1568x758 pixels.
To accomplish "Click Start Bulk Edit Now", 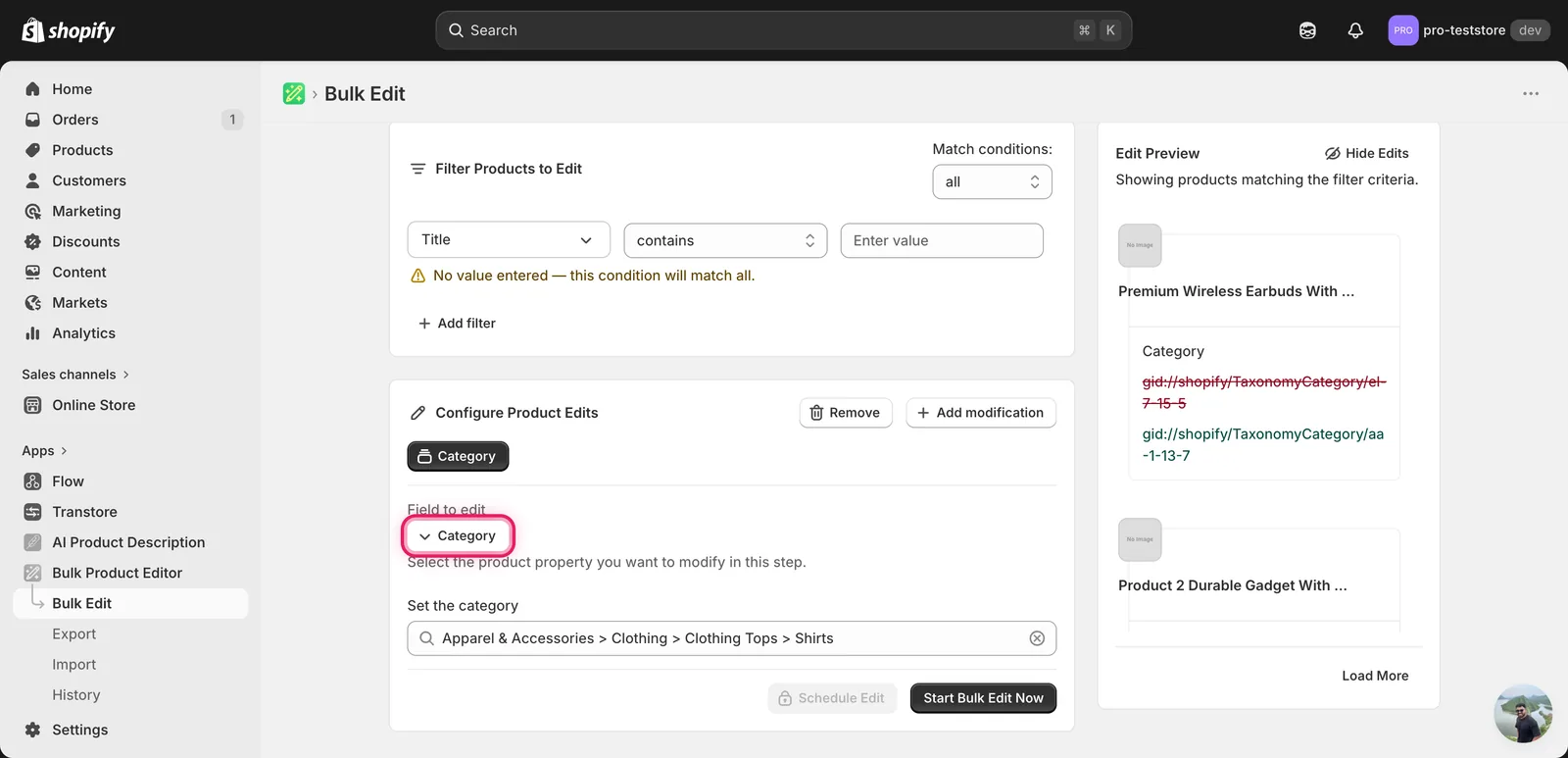I will (983, 698).
